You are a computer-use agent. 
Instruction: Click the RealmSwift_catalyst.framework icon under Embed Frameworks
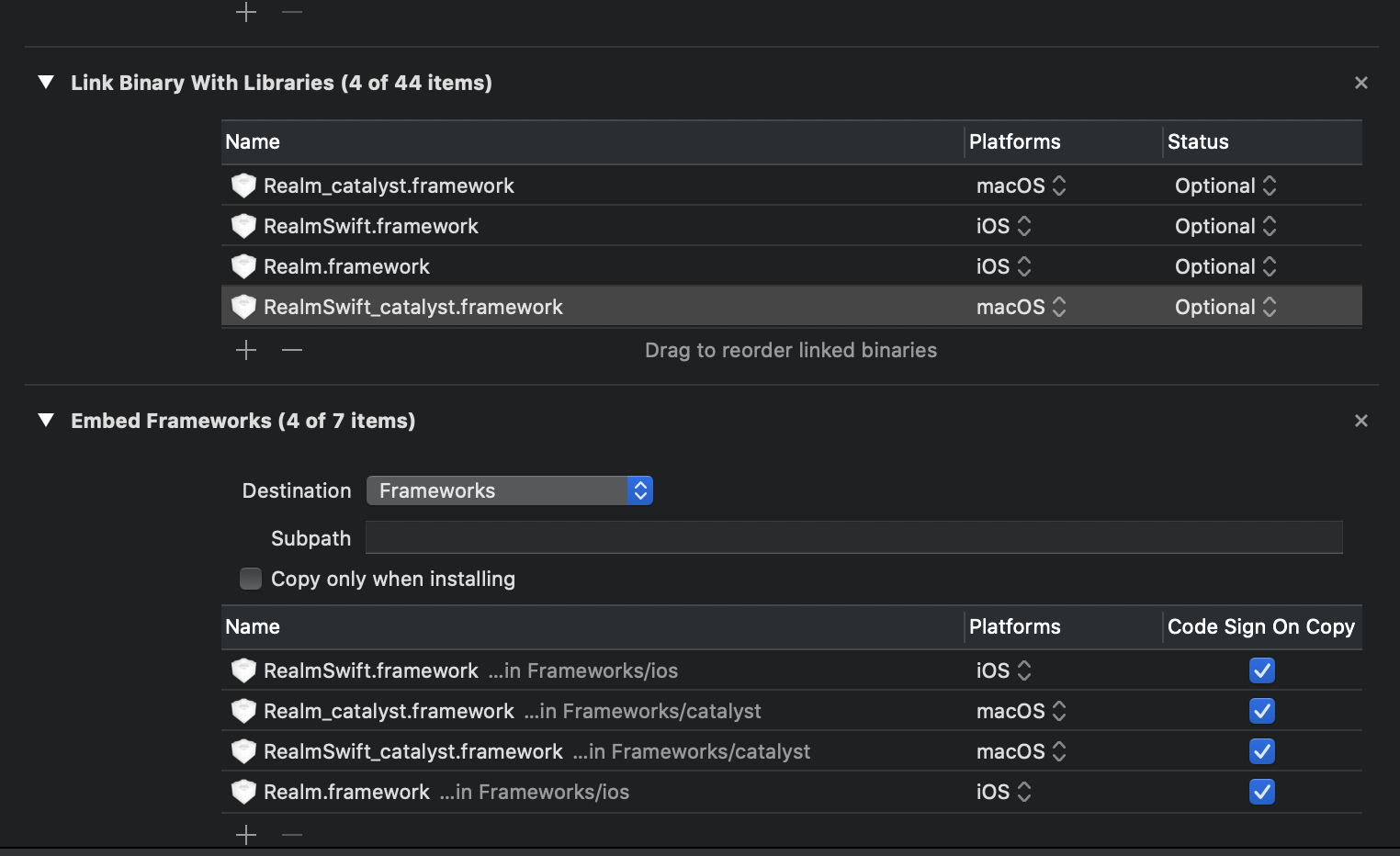click(243, 751)
